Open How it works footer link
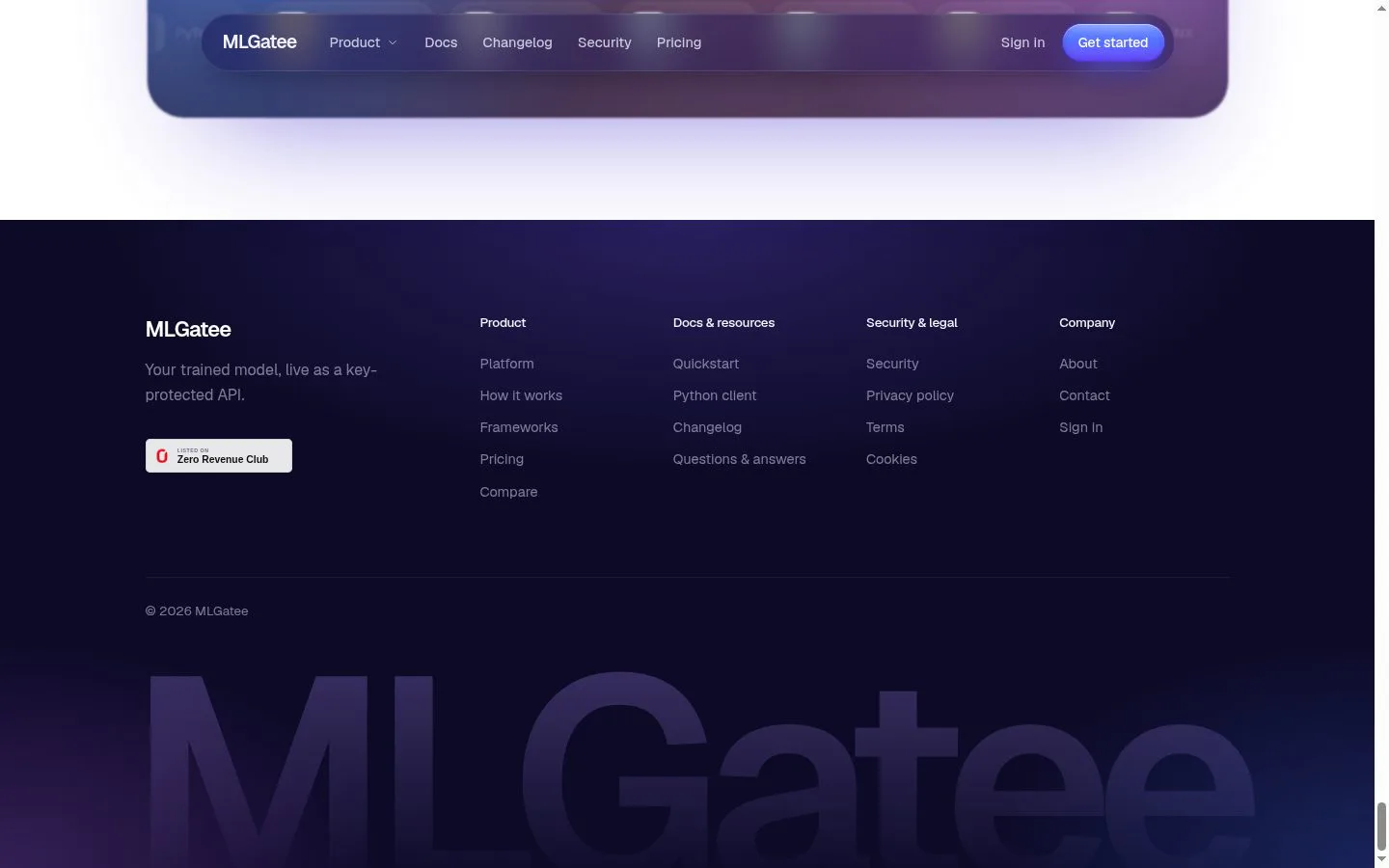Screen dimensions: 1389x868 click(x=521, y=395)
